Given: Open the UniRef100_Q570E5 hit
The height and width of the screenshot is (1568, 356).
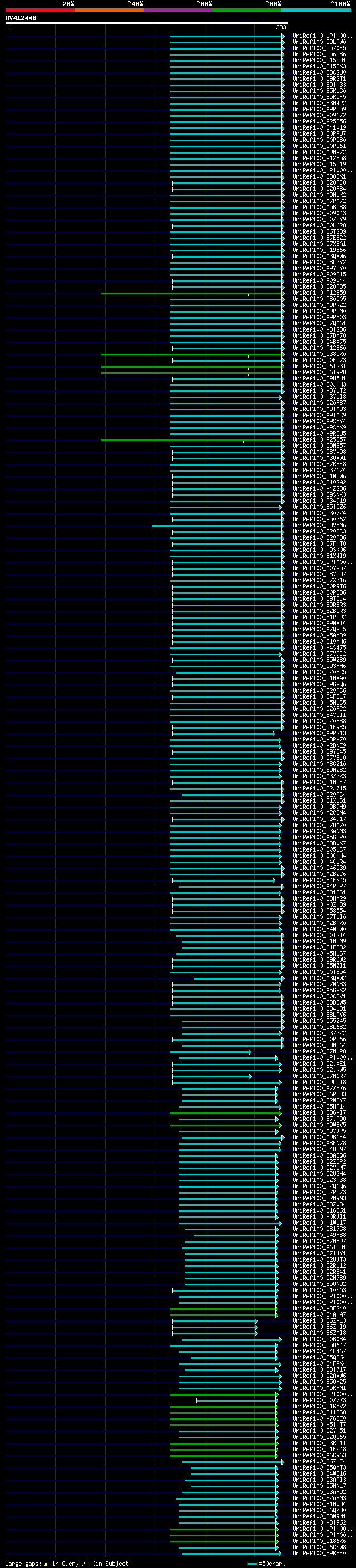Looking at the screenshot, I should coord(319,48).
